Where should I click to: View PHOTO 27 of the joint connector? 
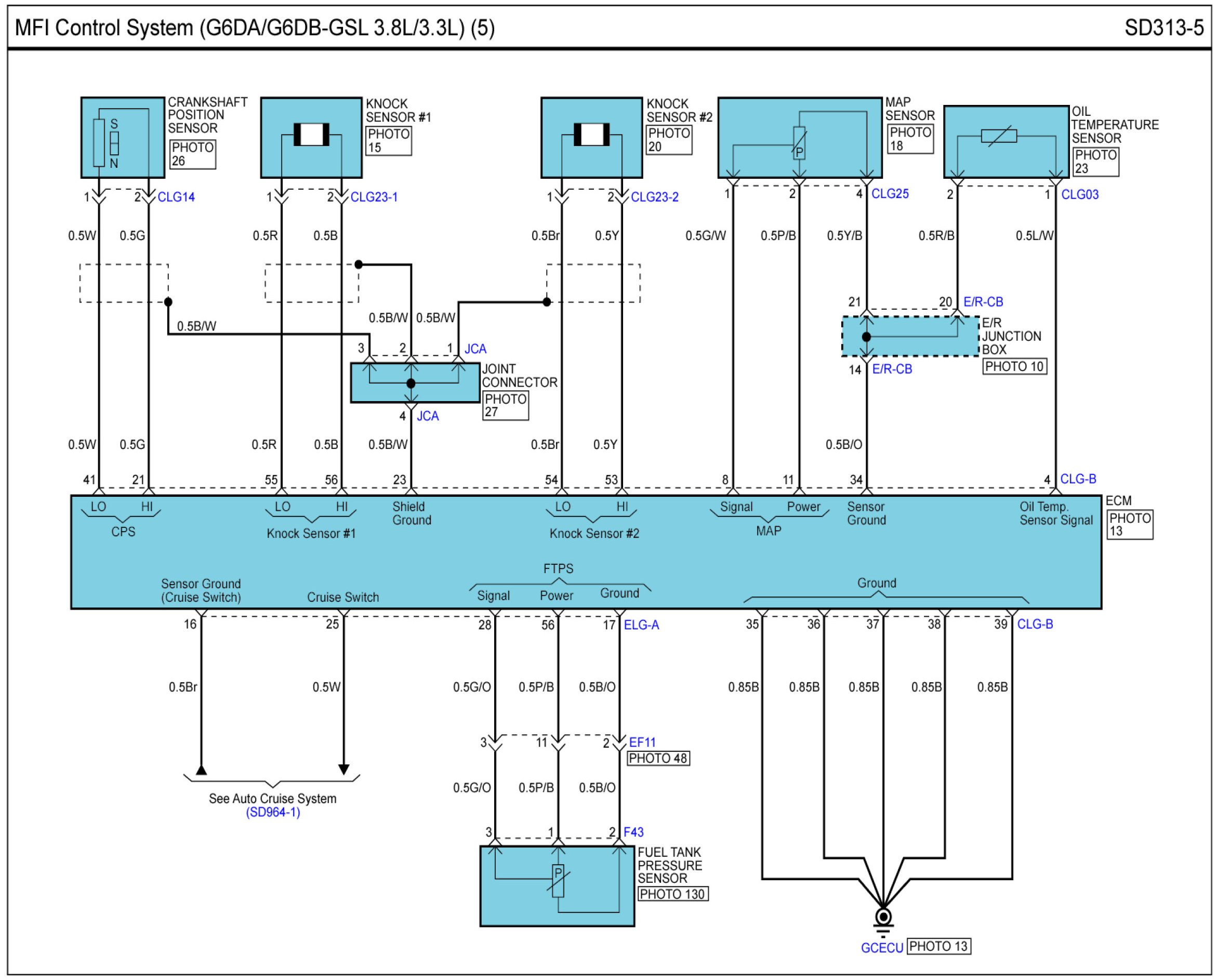[x=505, y=406]
